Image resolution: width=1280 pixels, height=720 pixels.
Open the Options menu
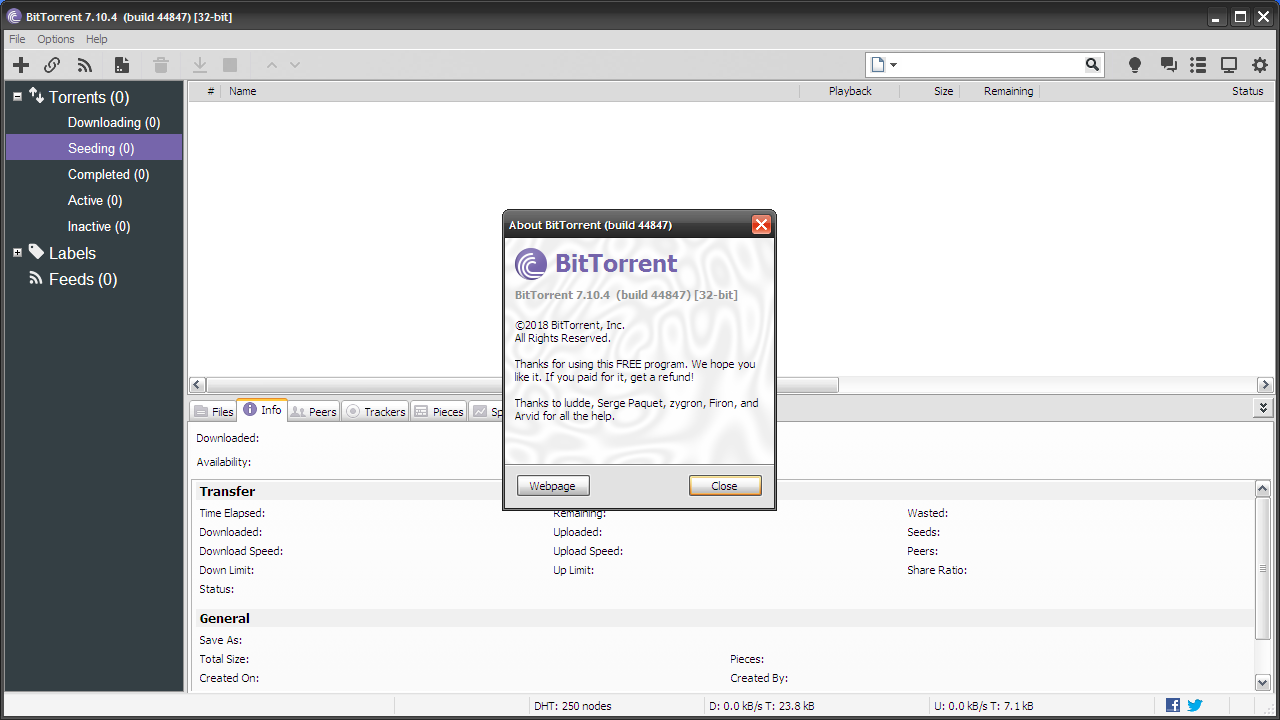pyautogui.click(x=56, y=39)
